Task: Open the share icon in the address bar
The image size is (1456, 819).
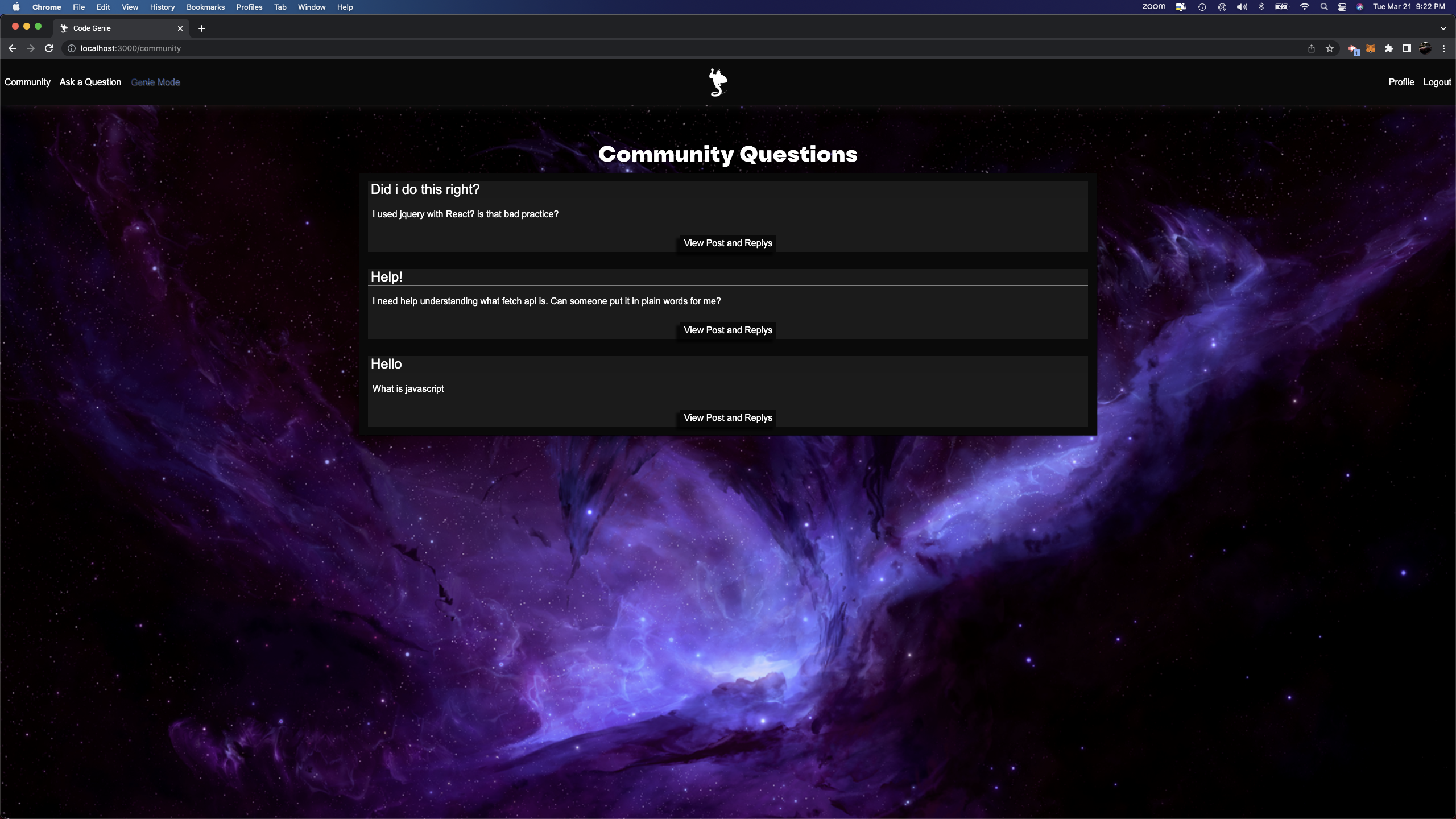Action: [1312, 48]
